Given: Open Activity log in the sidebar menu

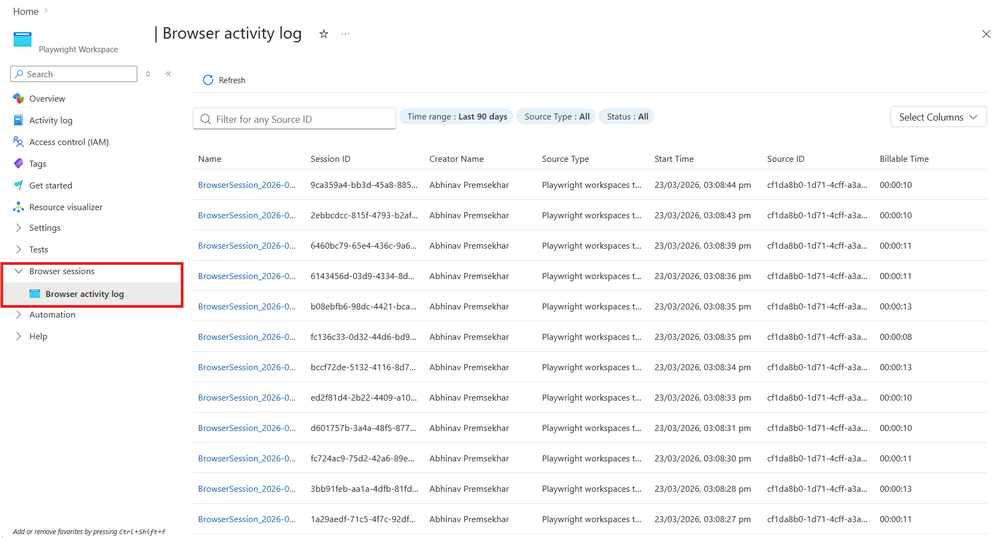Looking at the screenshot, I should pyautogui.click(x=51, y=120).
